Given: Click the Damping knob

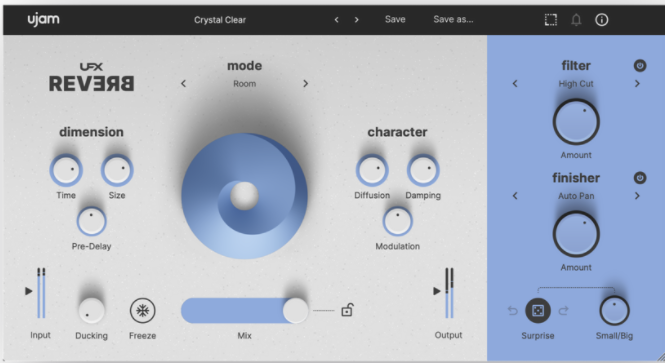Looking at the screenshot, I should coord(423,170).
